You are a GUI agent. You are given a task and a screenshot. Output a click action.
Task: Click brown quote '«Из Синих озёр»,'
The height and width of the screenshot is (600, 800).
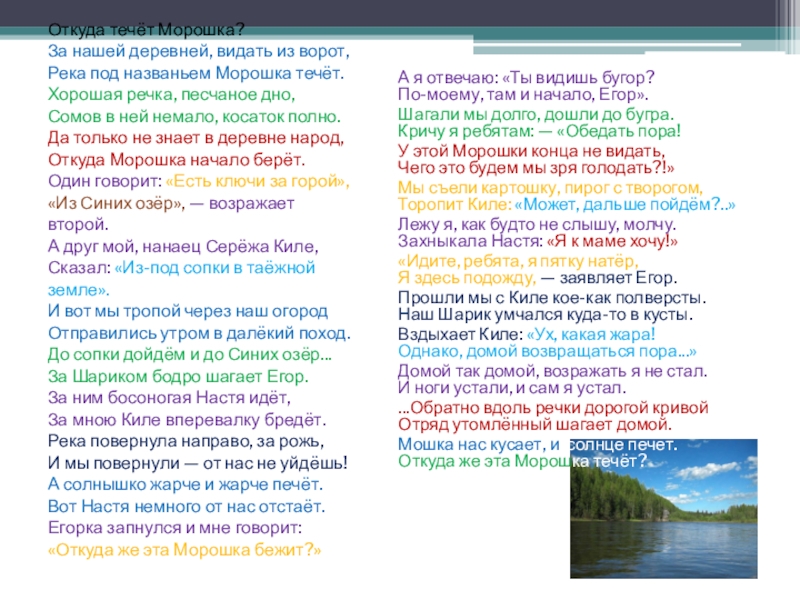coord(116,204)
